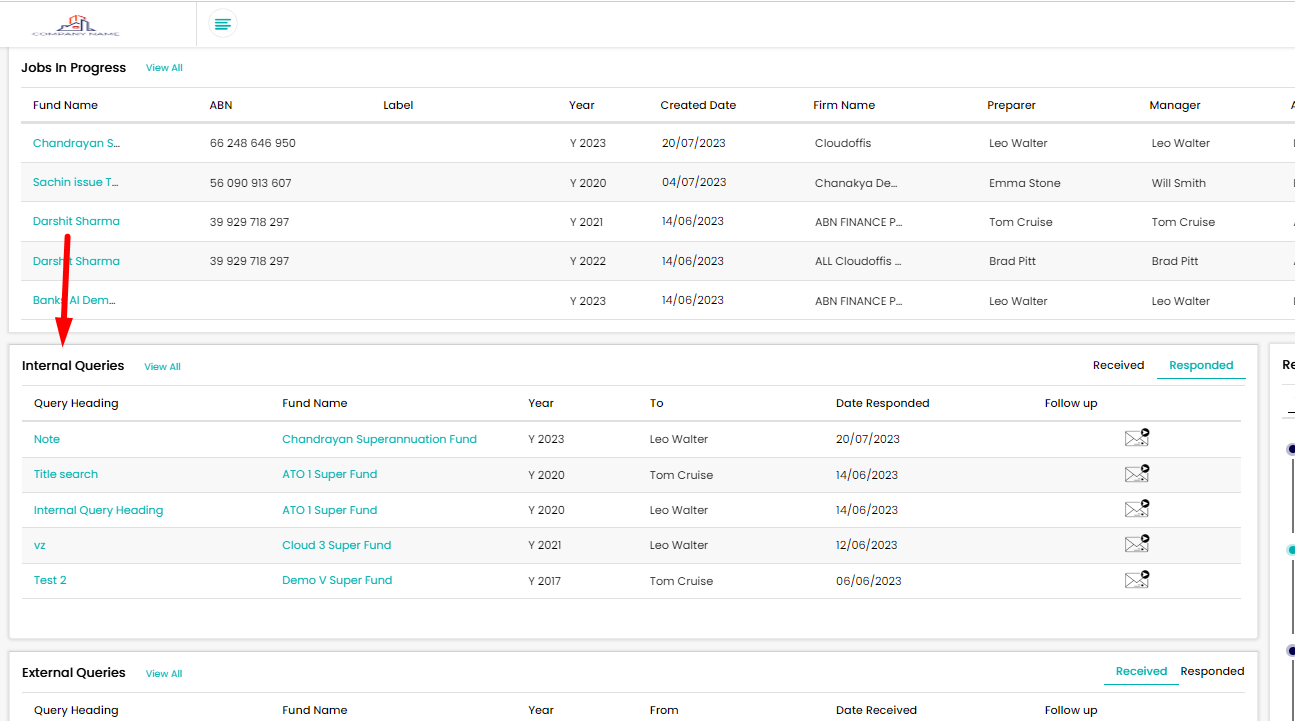Open Cloud 3 Super Fund link
1295x721 pixels.
(336, 545)
